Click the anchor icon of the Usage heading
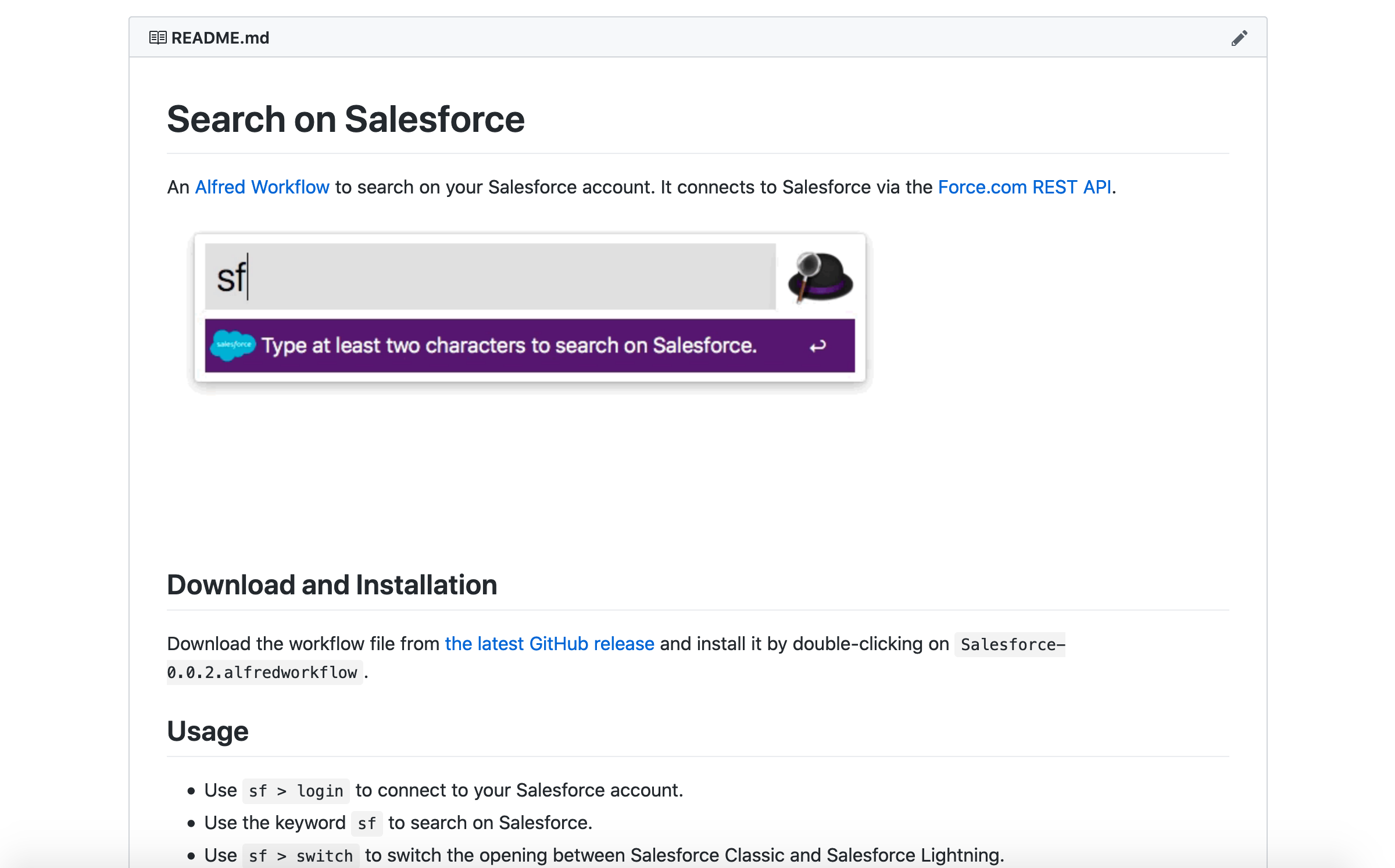1395x868 pixels. 152,730
